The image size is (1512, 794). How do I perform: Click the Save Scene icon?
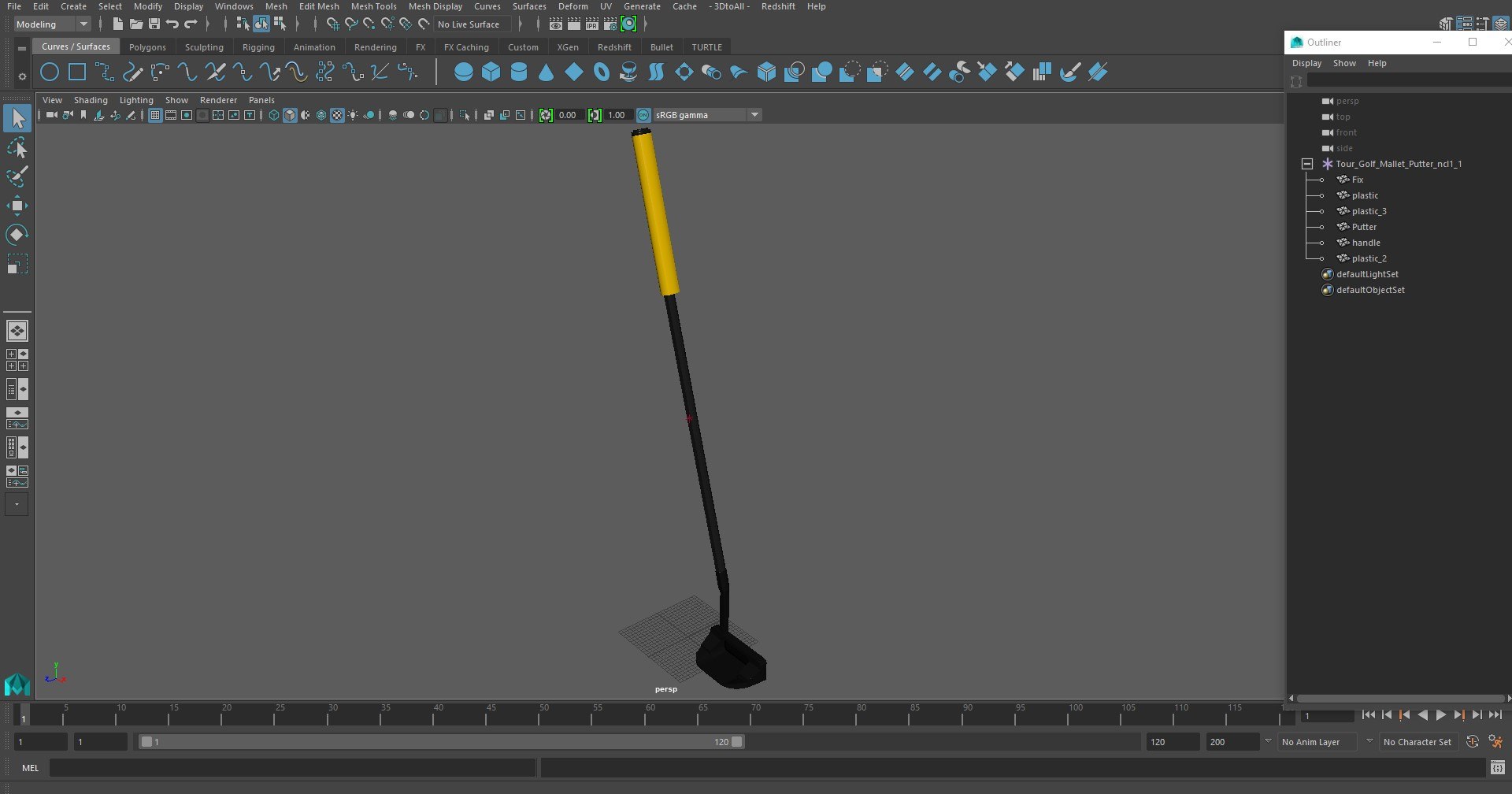click(x=154, y=24)
